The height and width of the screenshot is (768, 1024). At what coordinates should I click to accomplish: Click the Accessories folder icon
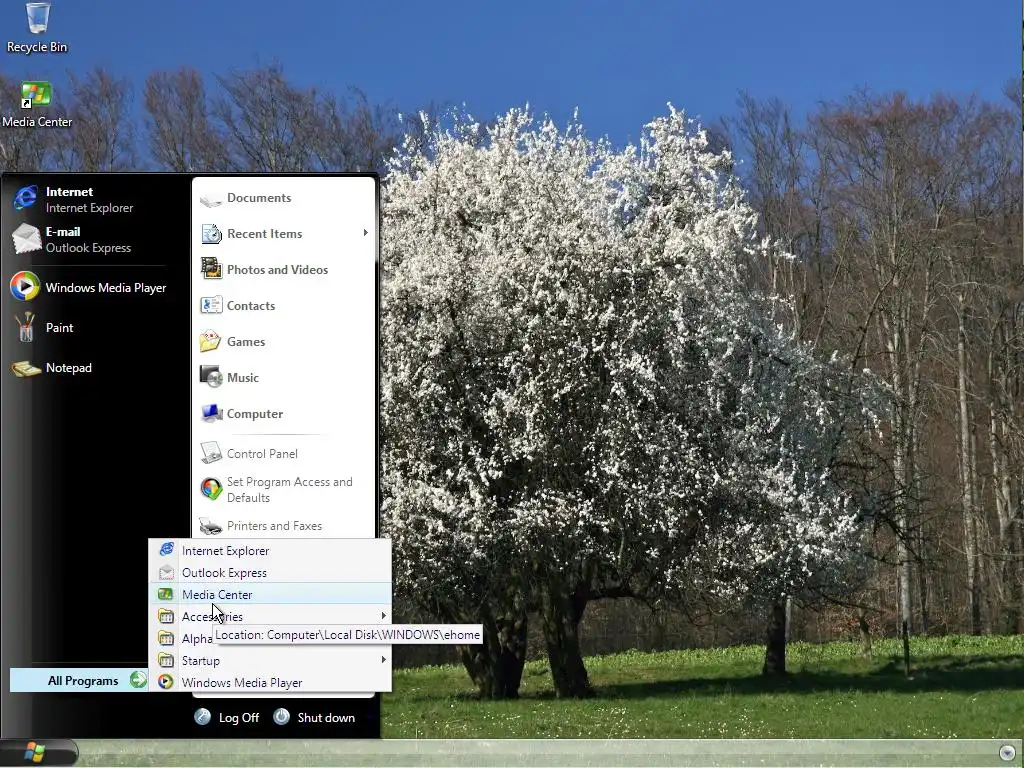(167, 616)
